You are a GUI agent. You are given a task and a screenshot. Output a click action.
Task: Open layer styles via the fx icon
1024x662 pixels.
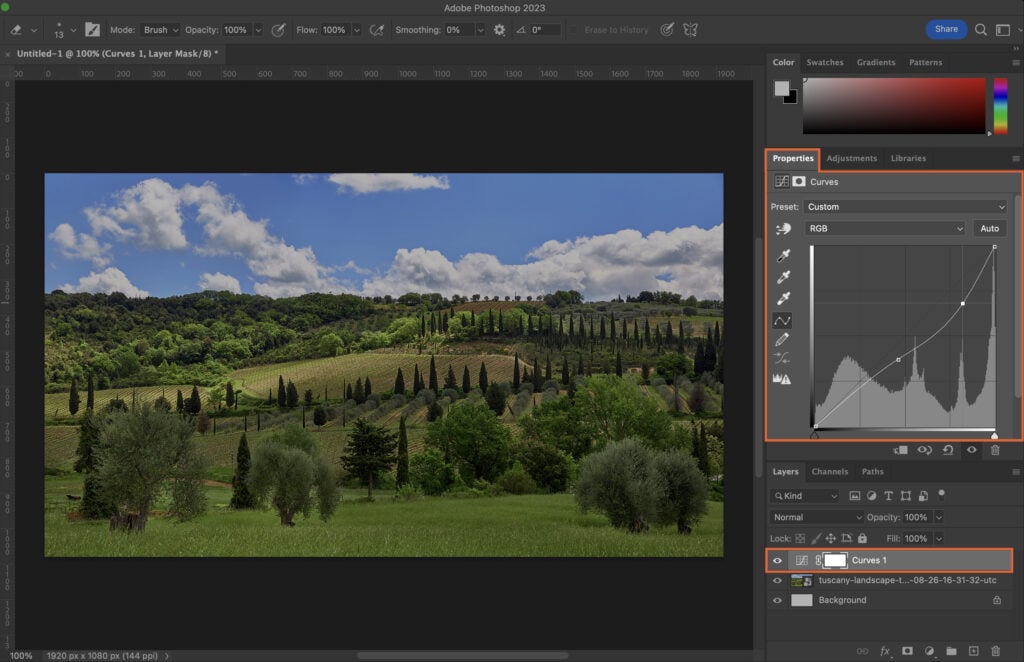click(x=885, y=651)
